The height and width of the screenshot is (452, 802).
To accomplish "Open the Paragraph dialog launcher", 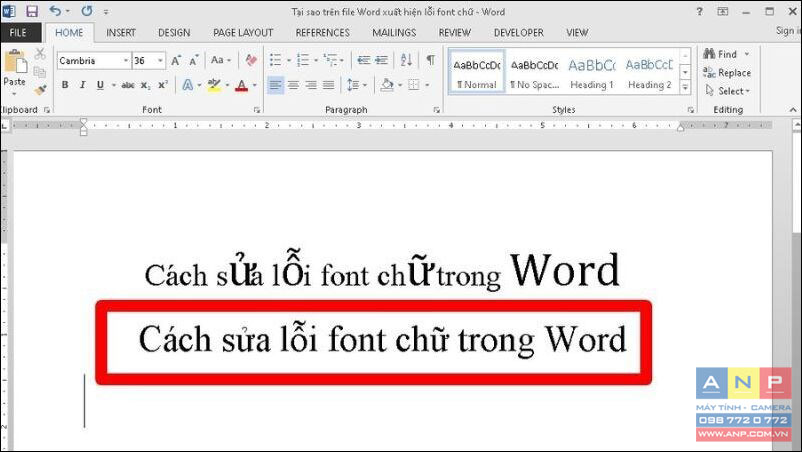I will tap(436, 110).
